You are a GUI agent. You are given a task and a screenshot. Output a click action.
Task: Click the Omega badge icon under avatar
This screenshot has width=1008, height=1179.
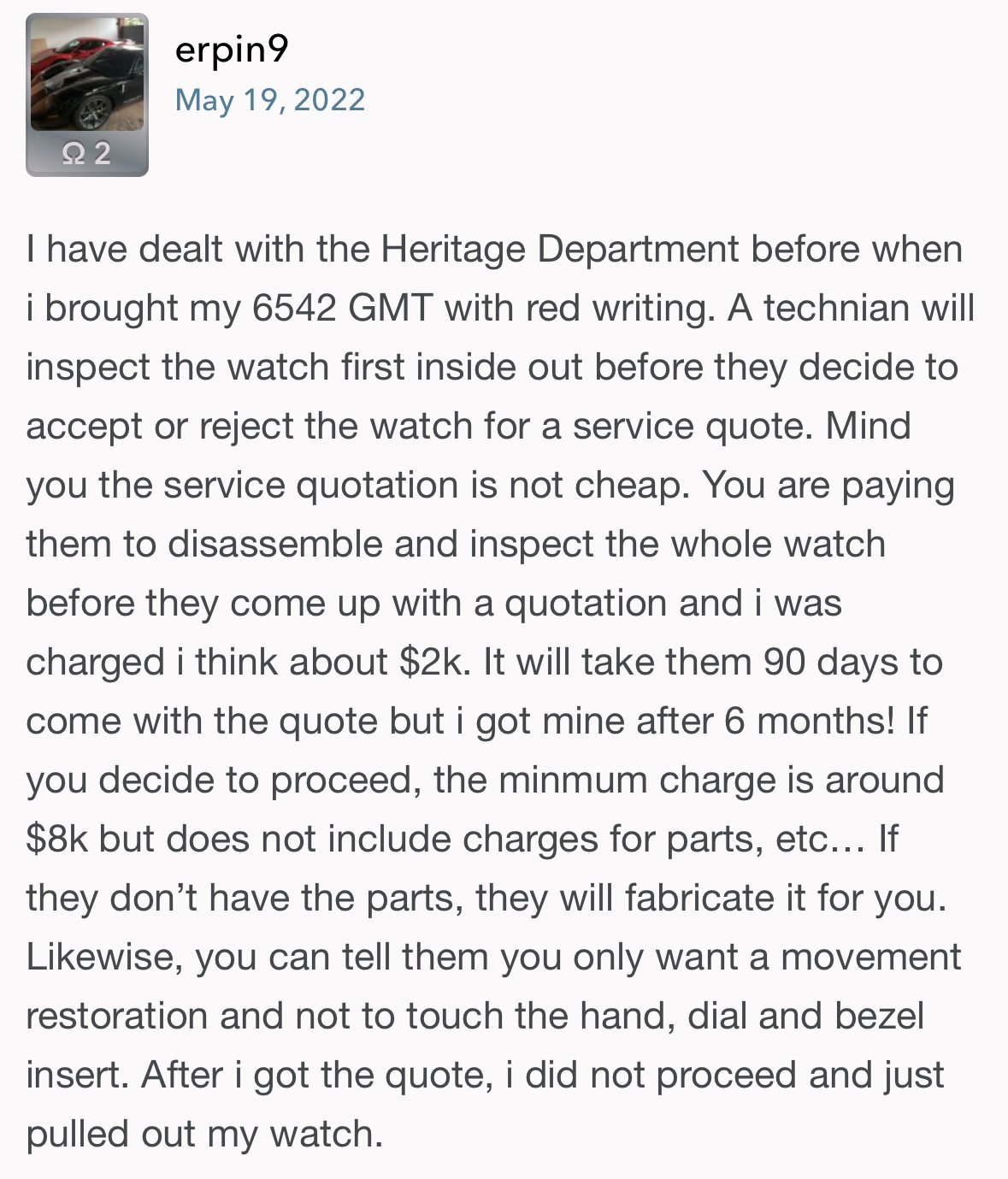click(x=74, y=154)
